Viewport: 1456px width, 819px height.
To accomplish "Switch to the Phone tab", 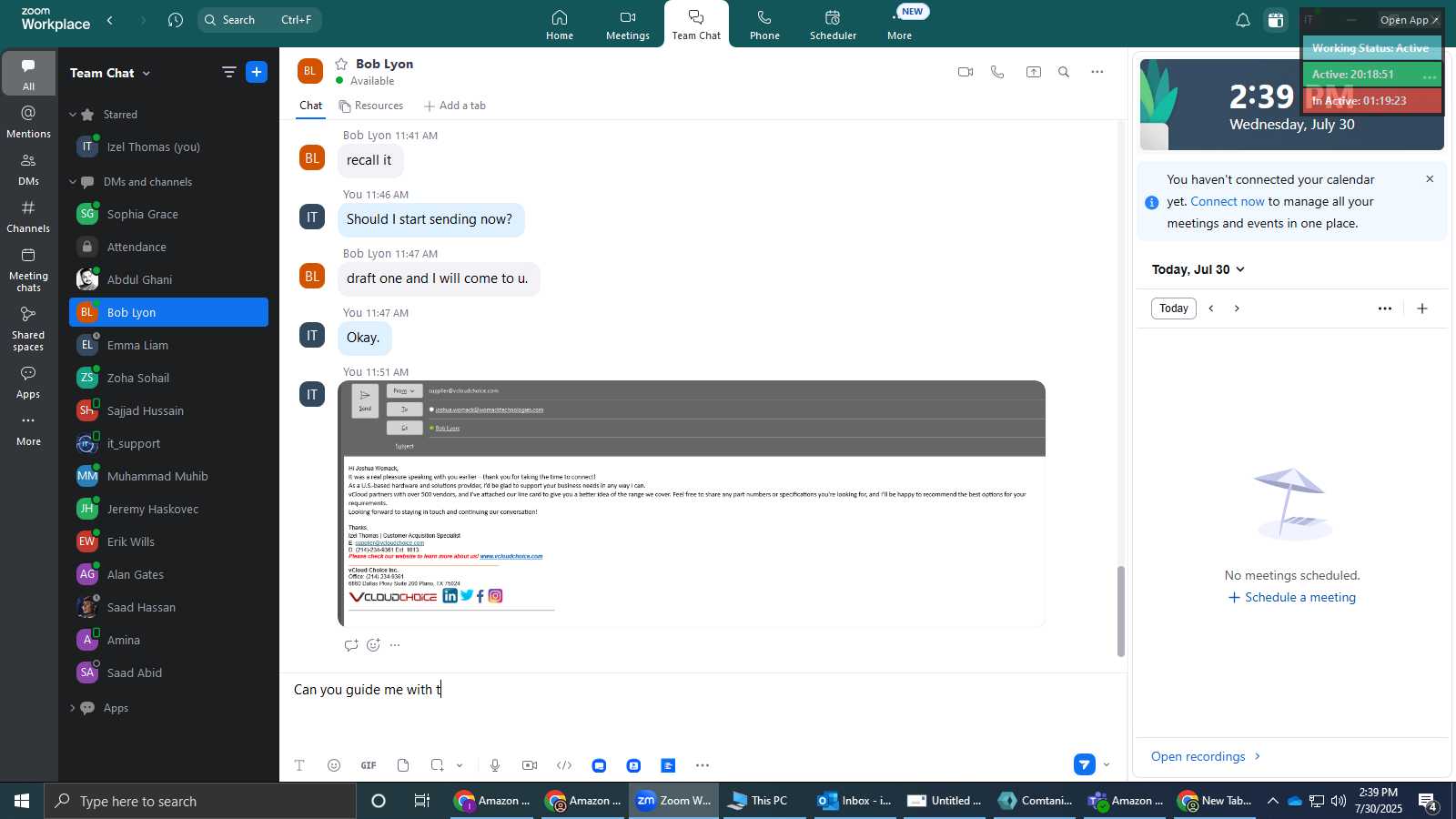I will click(x=764, y=25).
